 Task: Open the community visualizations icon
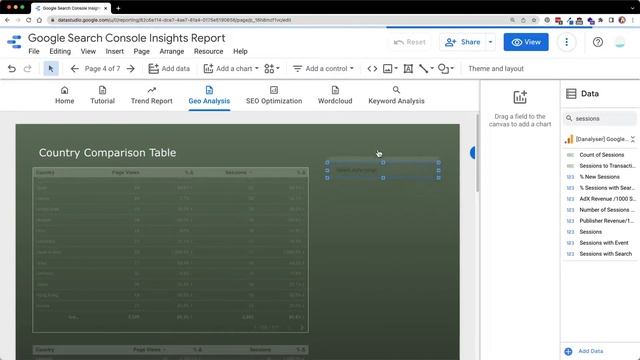point(269,69)
